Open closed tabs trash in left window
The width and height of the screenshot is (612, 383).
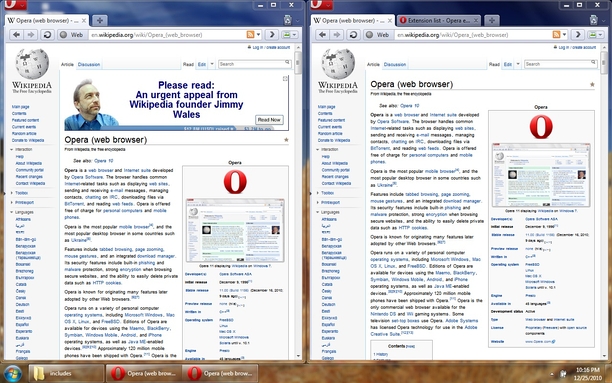[288, 20]
